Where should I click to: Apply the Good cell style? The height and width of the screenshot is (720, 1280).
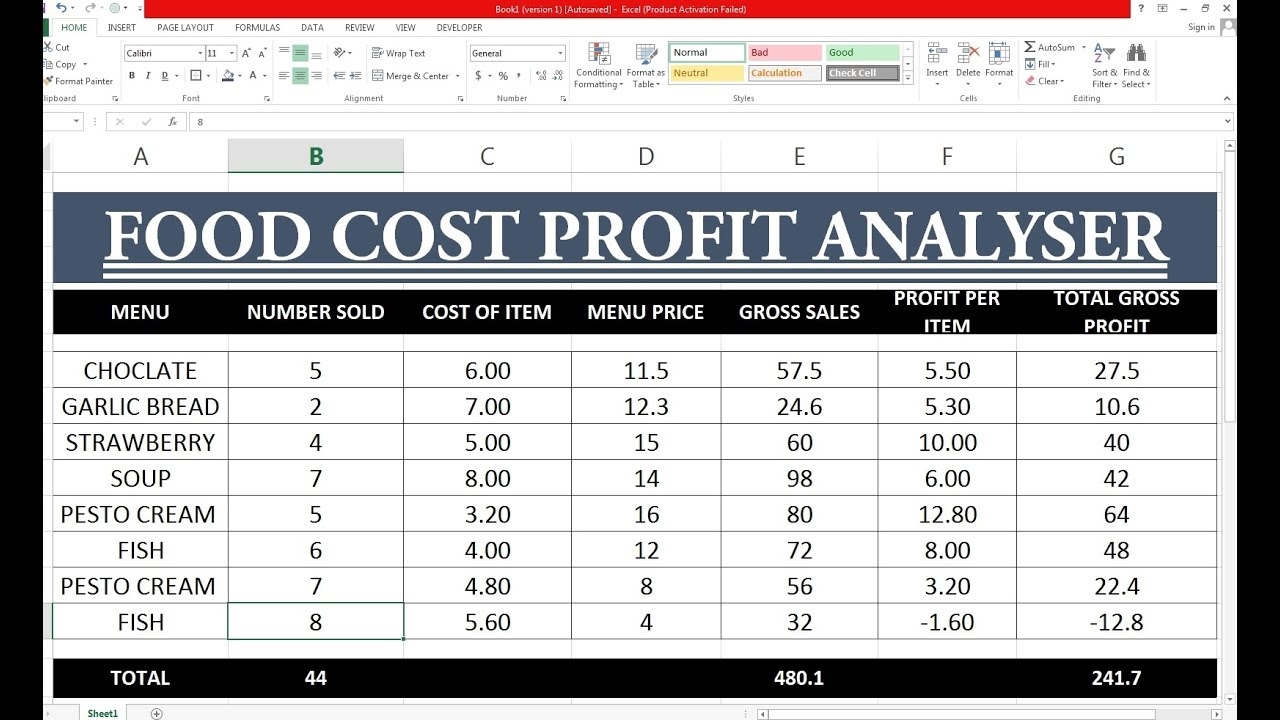[x=860, y=51]
